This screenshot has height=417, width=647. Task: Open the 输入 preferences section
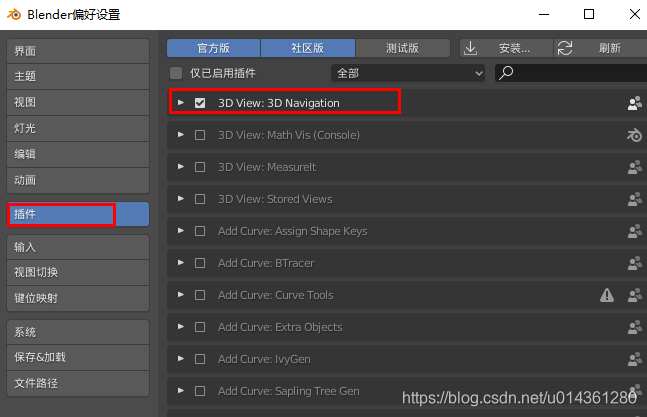78,247
